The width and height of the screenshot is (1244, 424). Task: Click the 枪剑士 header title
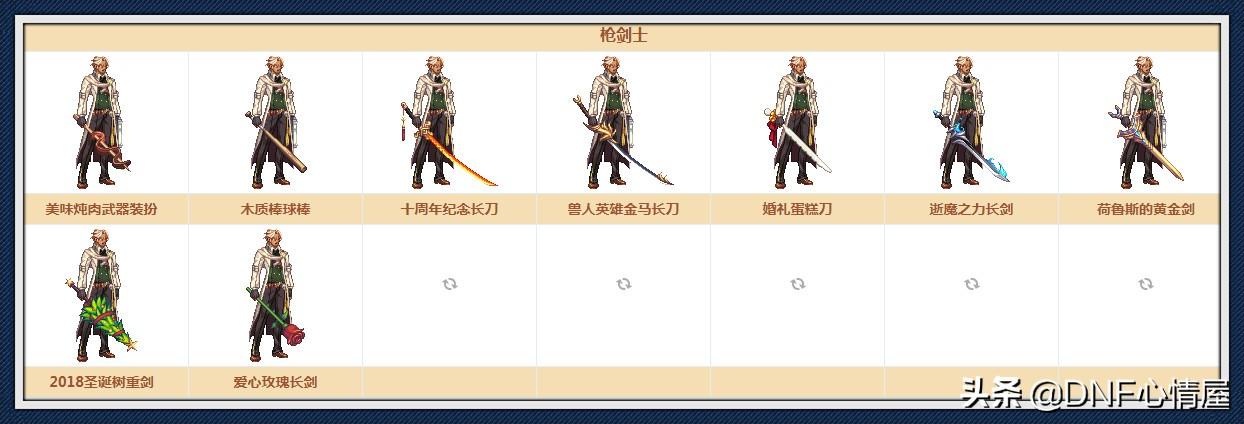[x=623, y=36]
